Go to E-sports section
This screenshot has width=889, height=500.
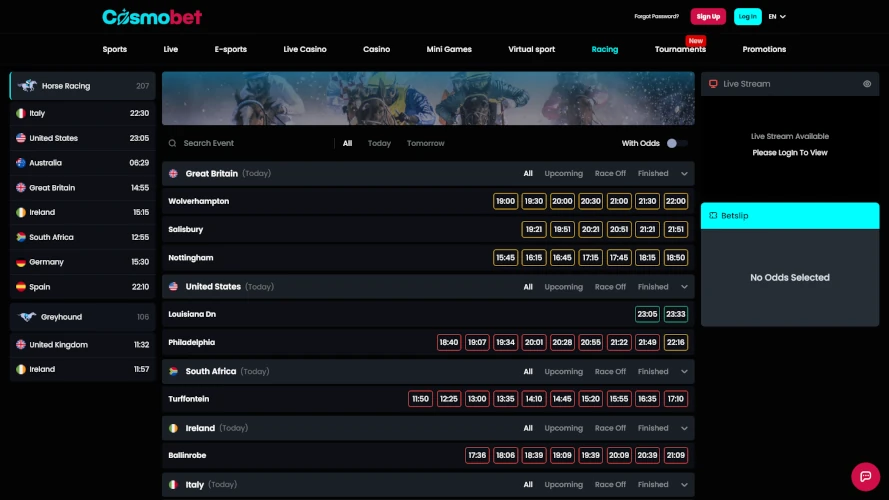coord(231,49)
